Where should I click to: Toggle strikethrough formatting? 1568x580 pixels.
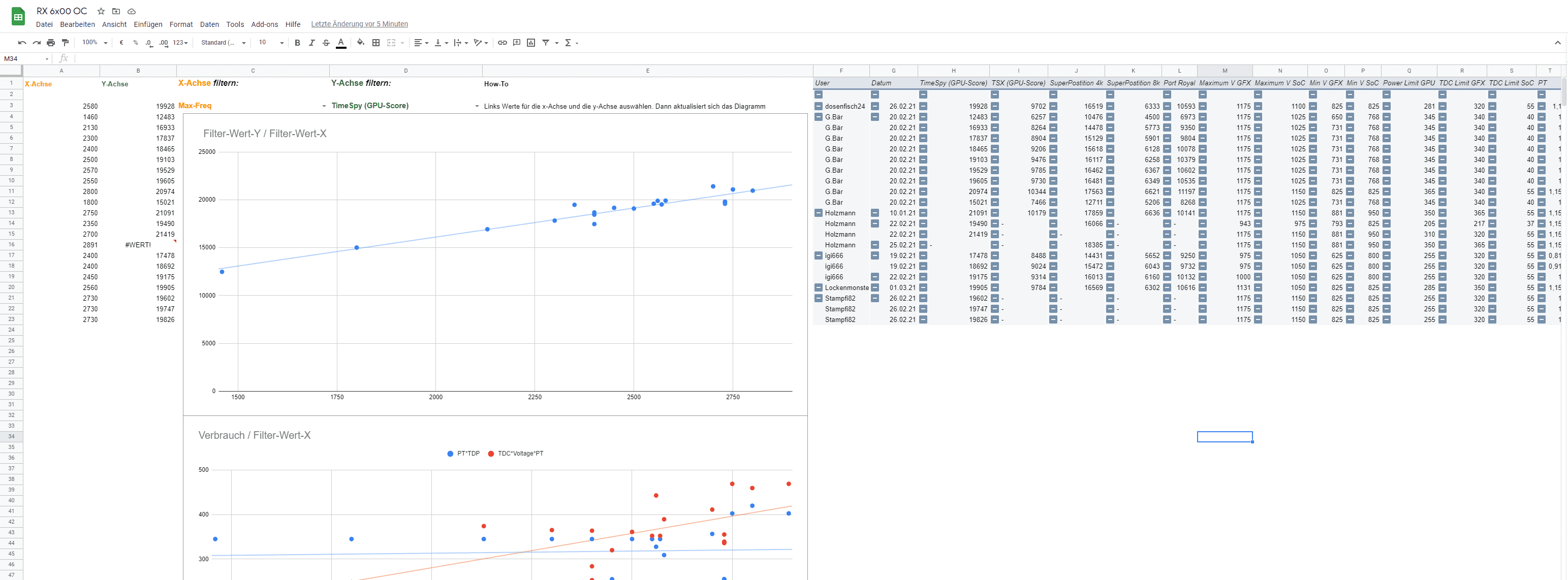pyautogui.click(x=326, y=43)
